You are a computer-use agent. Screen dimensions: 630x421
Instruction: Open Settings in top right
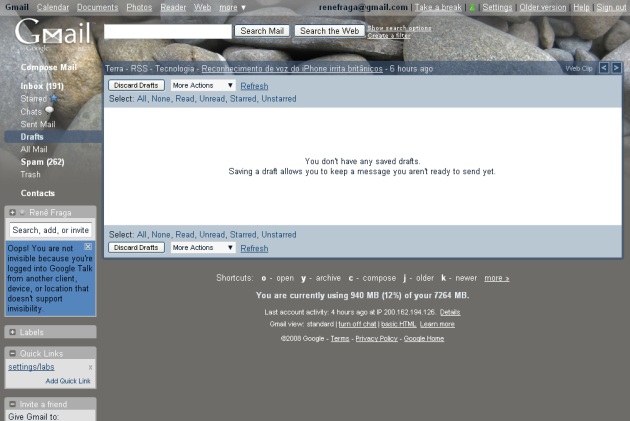497,7
